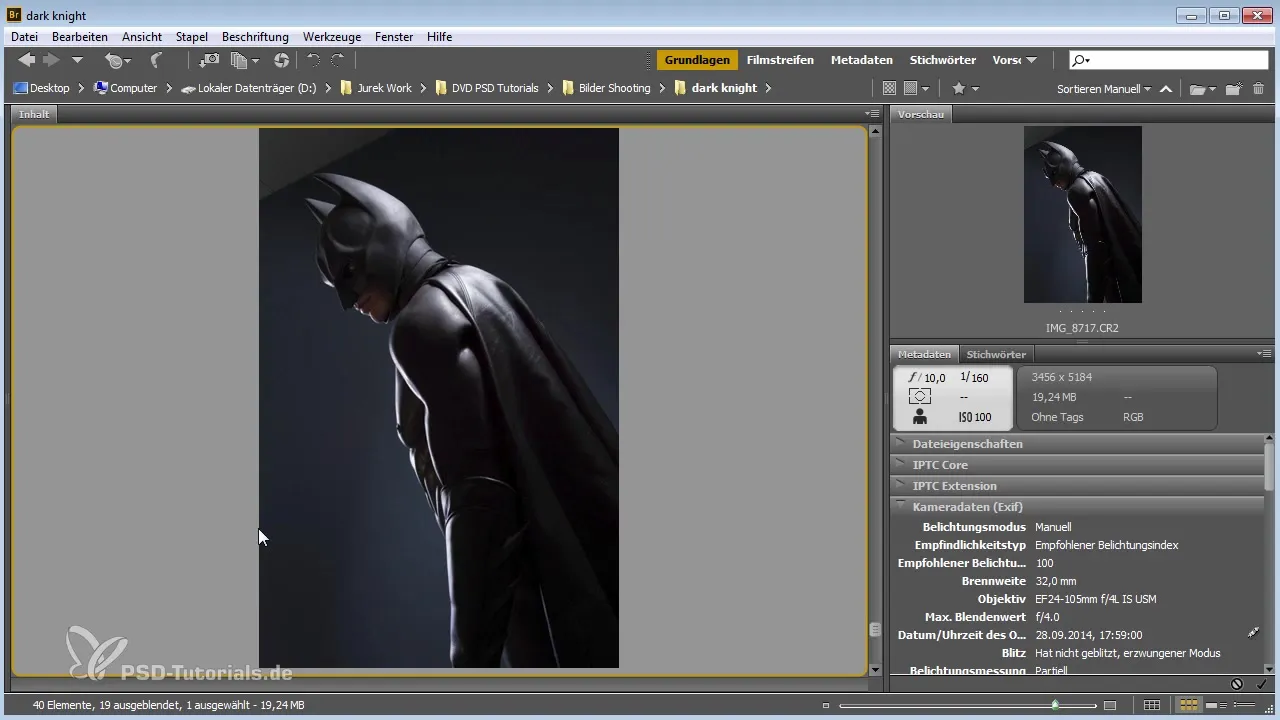Click the pencil edit icon beside date field
Viewport: 1280px width, 720px height.
[1254, 633]
